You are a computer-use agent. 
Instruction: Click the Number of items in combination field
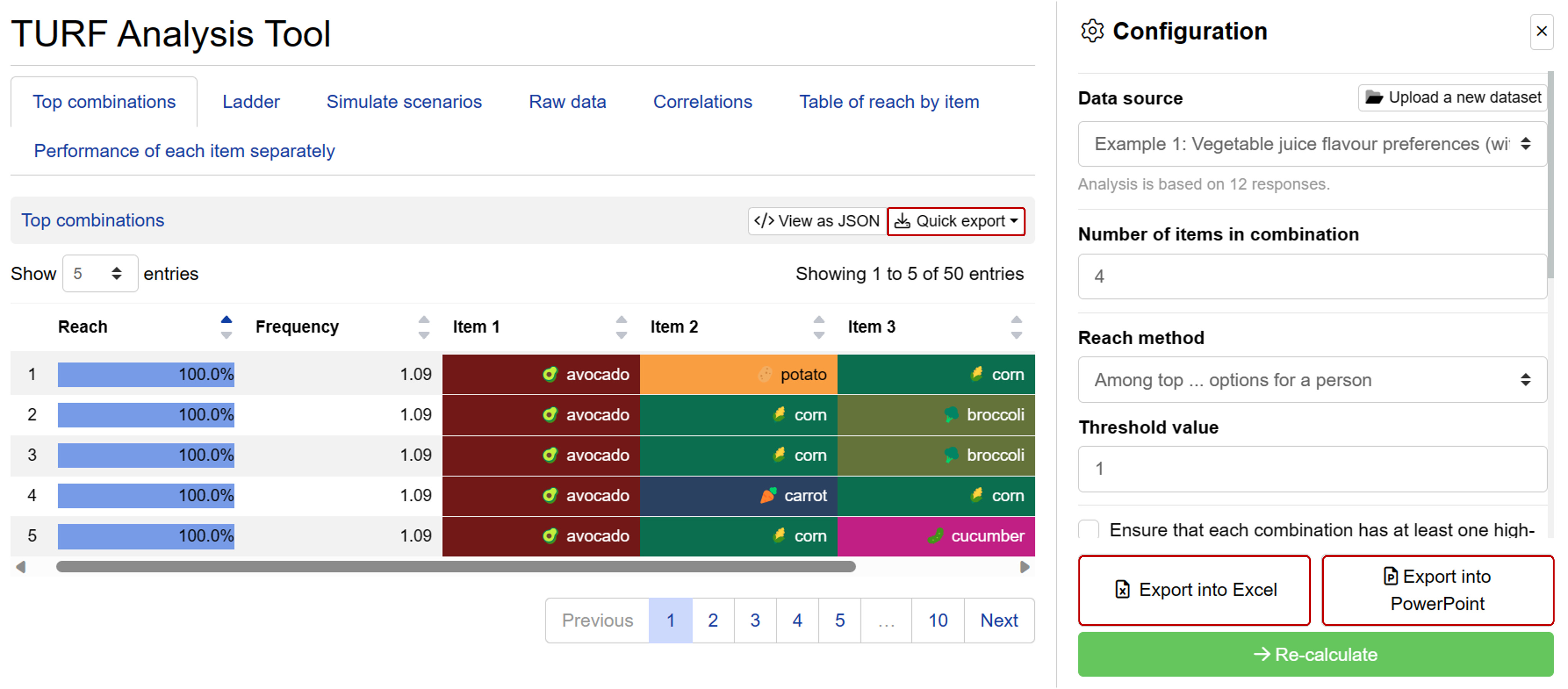[x=1312, y=277]
